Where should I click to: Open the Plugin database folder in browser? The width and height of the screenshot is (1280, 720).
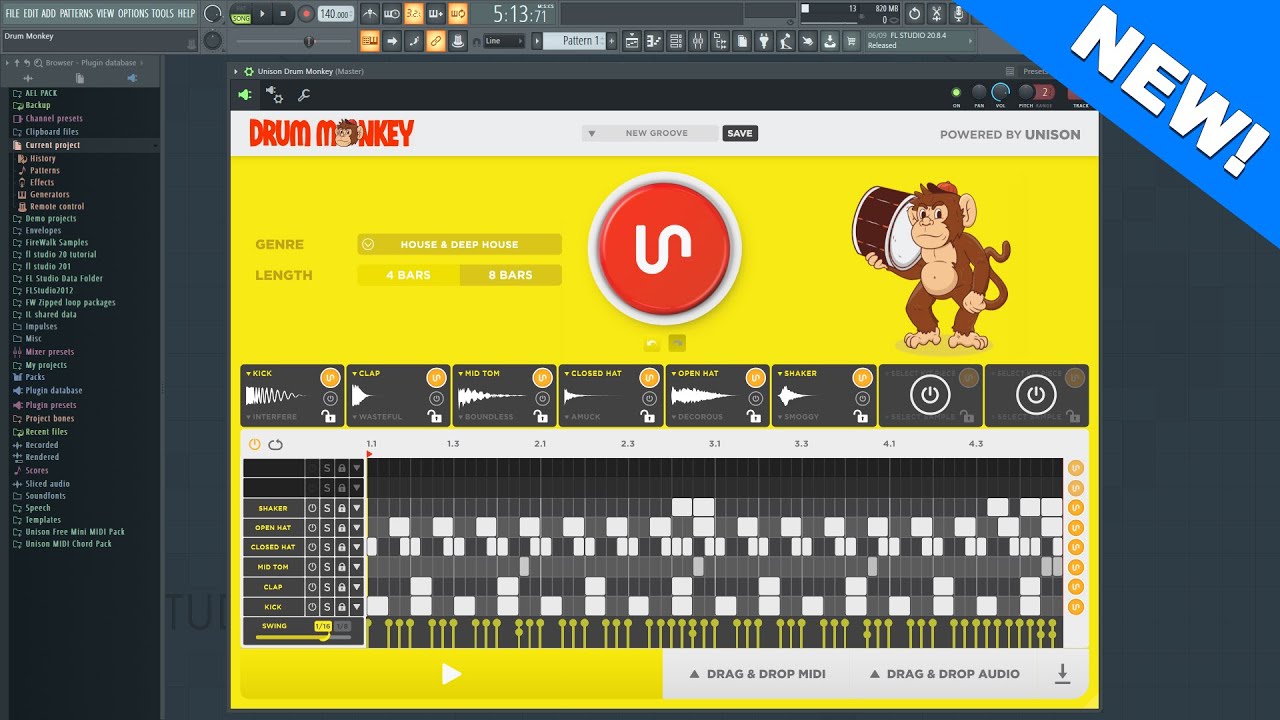pyautogui.click(x=53, y=391)
